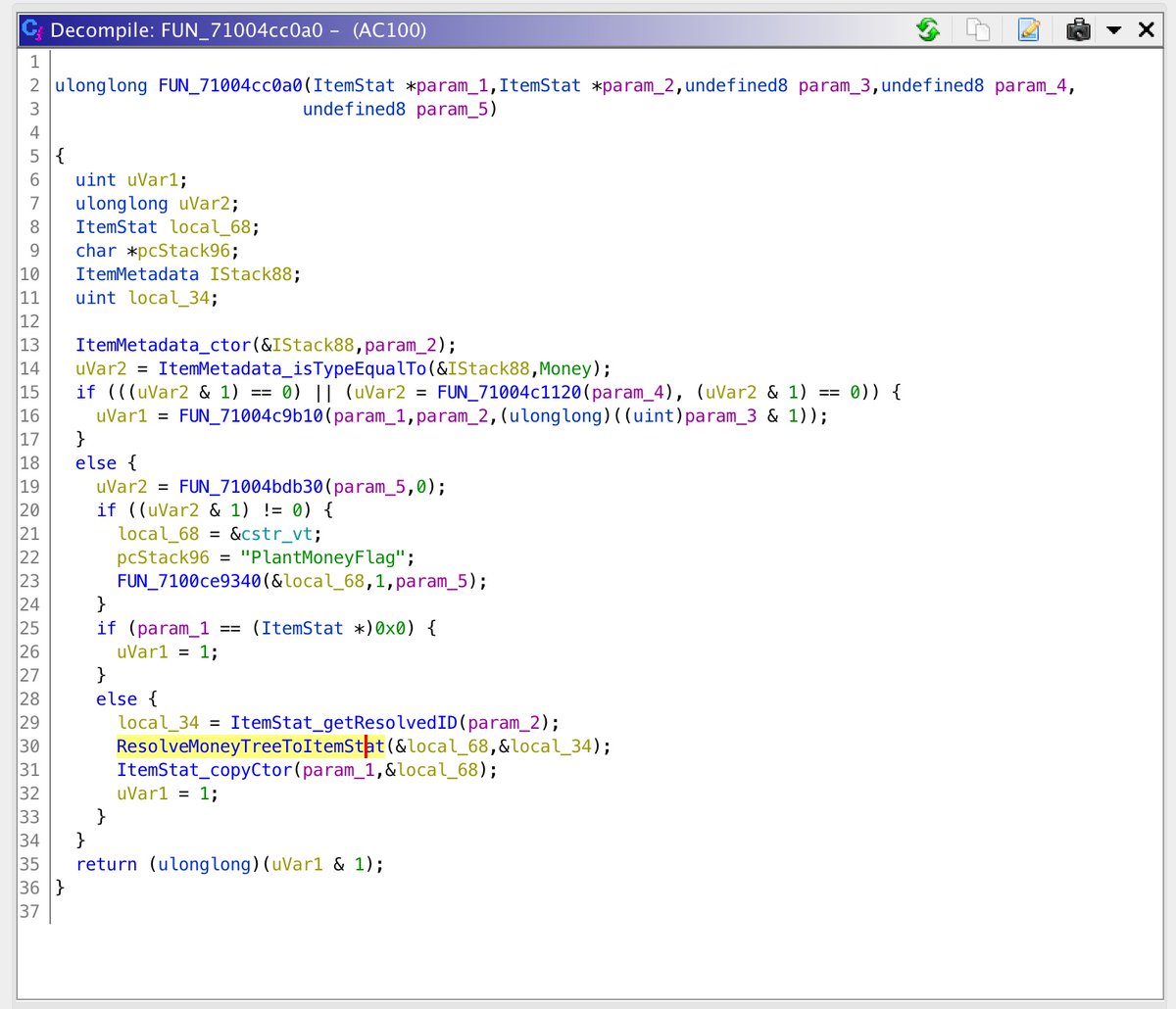The width and height of the screenshot is (1176, 1009).
Task: Close the Decompile panel with the X
Action: (1146, 29)
